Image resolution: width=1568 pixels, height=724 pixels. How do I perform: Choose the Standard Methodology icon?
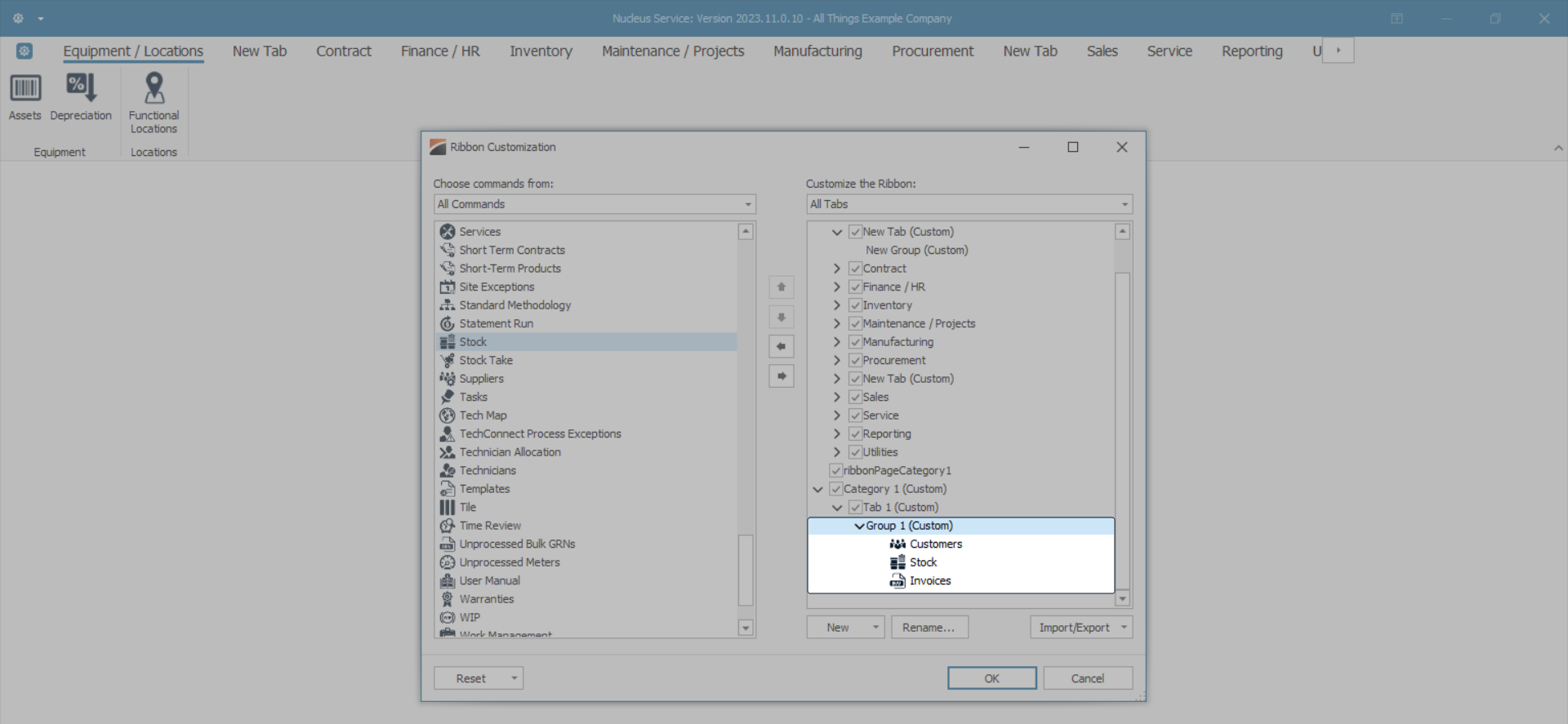(448, 305)
